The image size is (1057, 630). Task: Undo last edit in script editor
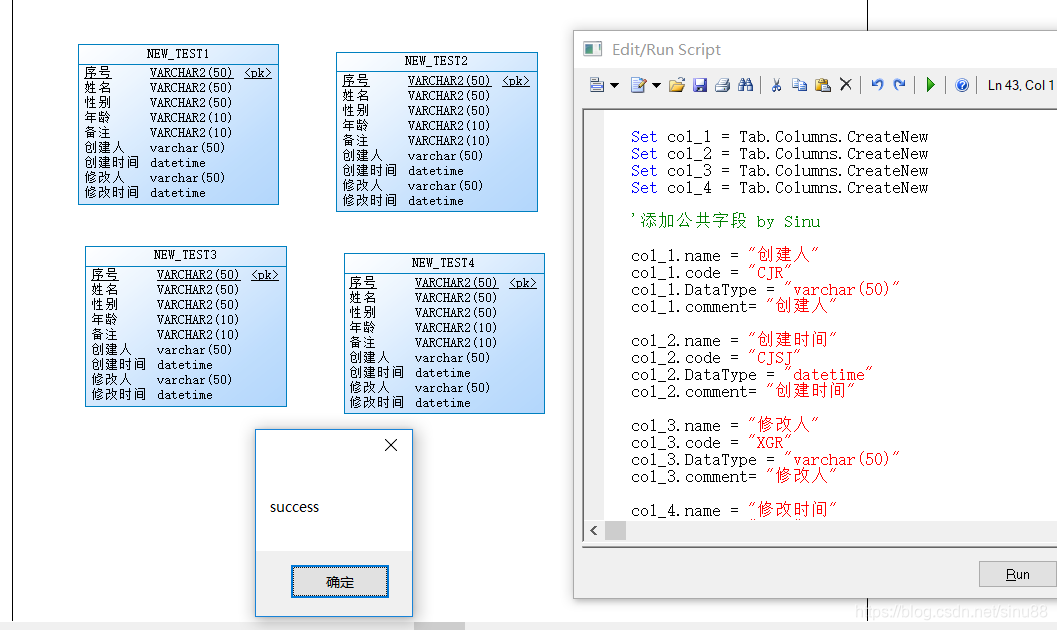pyautogui.click(x=877, y=85)
